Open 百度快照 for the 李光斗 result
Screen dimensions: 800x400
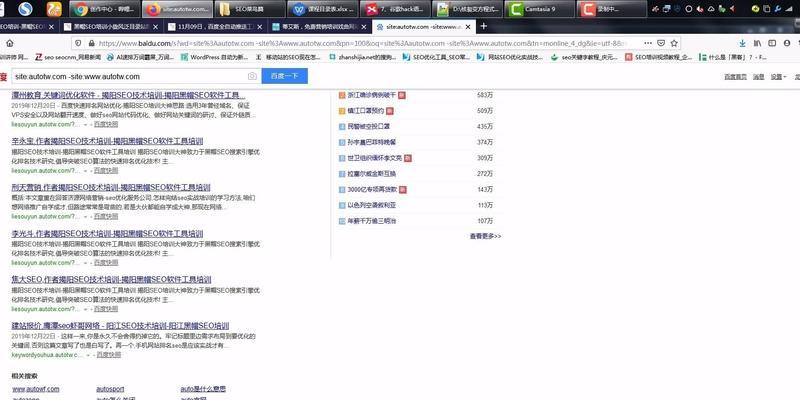106,263
